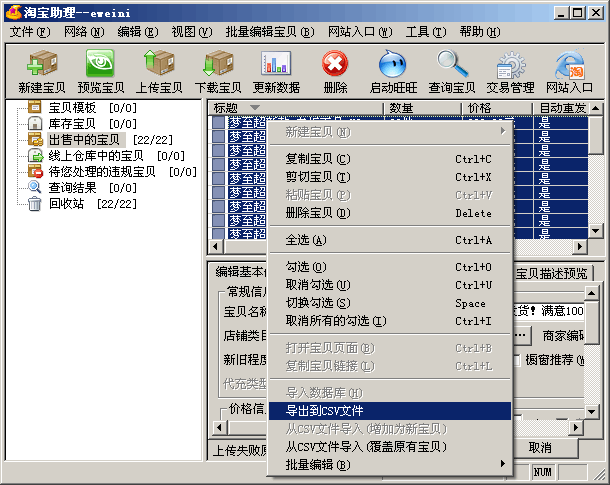Image resolution: width=610 pixels, height=485 pixels.
Task: Click edit panel scrollbar up arrow
Action: [591, 293]
